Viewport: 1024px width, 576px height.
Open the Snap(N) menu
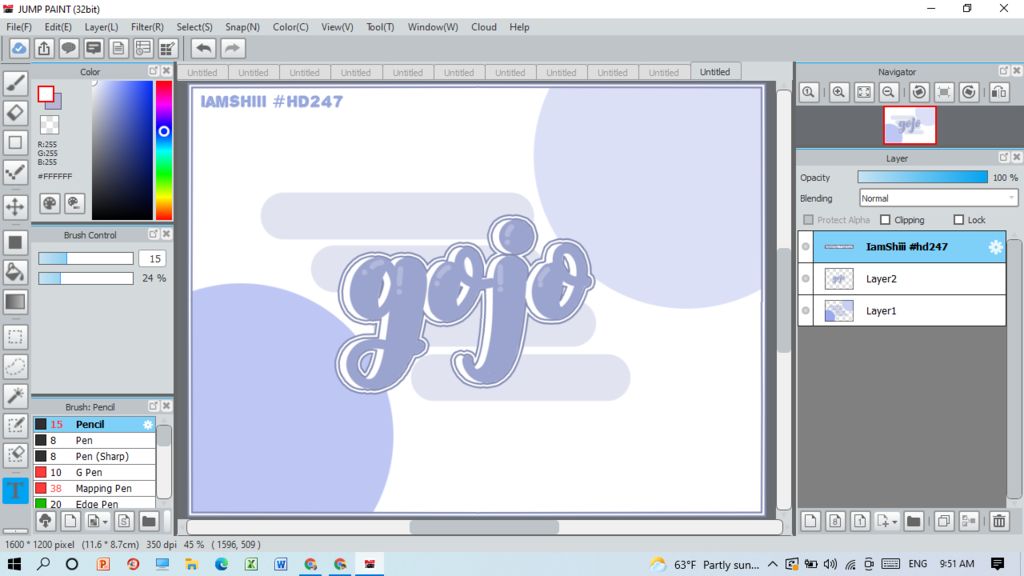(x=242, y=27)
